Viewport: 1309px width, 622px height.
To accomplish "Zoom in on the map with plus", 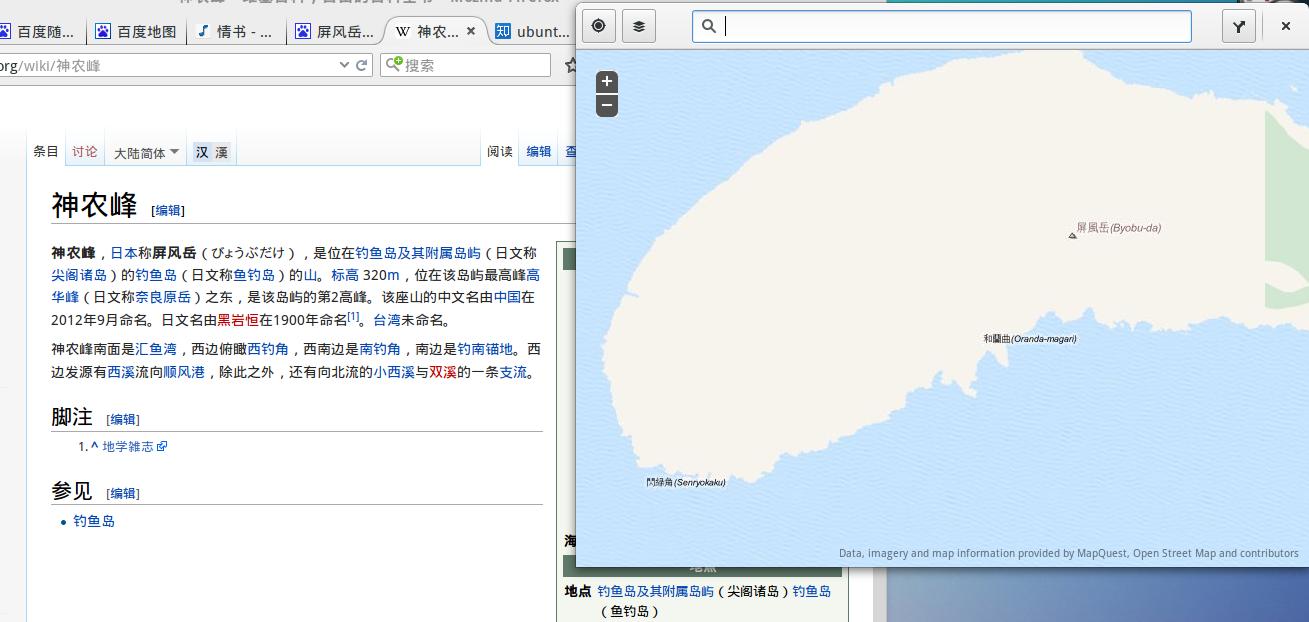I will pyautogui.click(x=607, y=82).
